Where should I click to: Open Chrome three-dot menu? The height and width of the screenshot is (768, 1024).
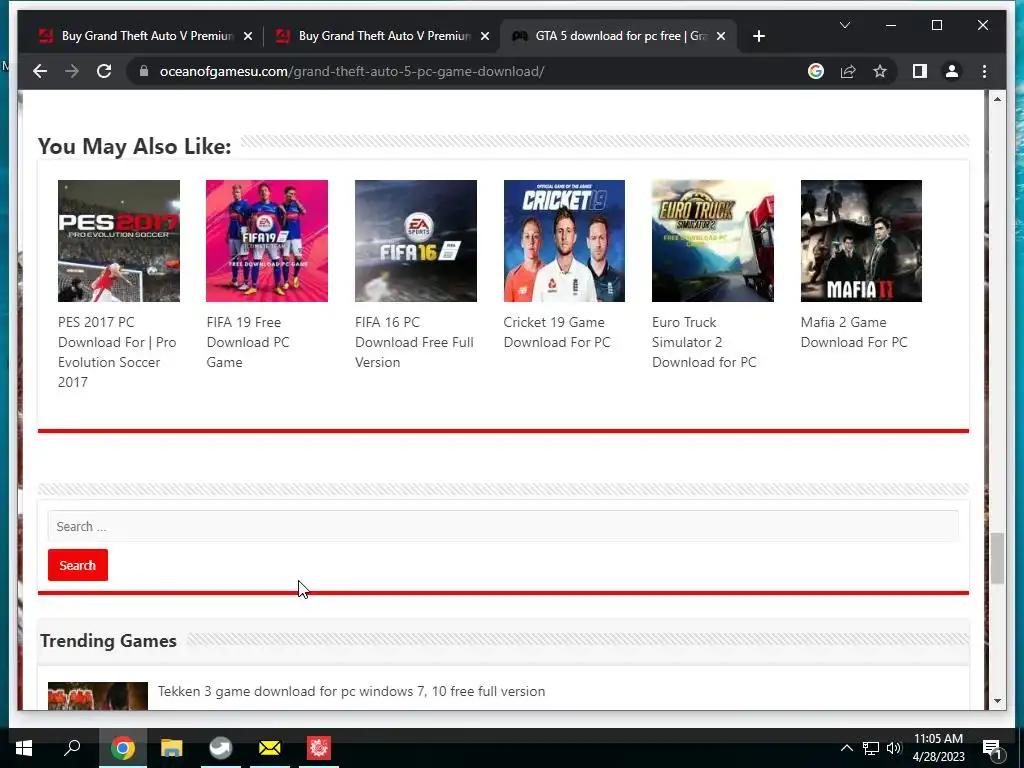click(x=984, y=71)
